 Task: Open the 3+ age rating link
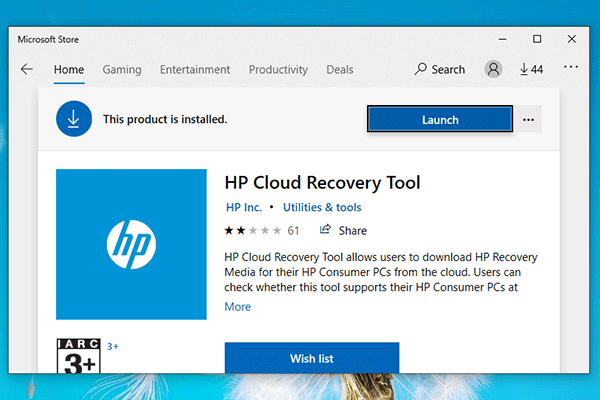point(112,346)
